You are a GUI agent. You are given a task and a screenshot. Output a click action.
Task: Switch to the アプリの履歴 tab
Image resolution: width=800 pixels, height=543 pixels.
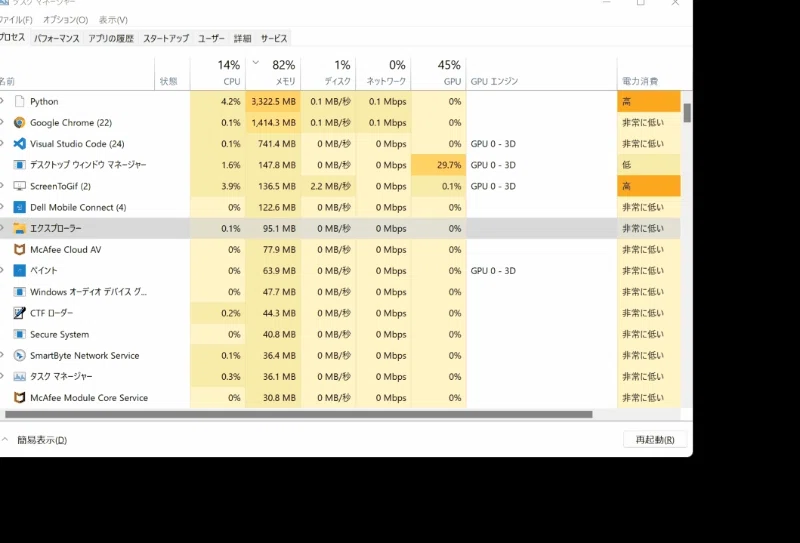111,38
